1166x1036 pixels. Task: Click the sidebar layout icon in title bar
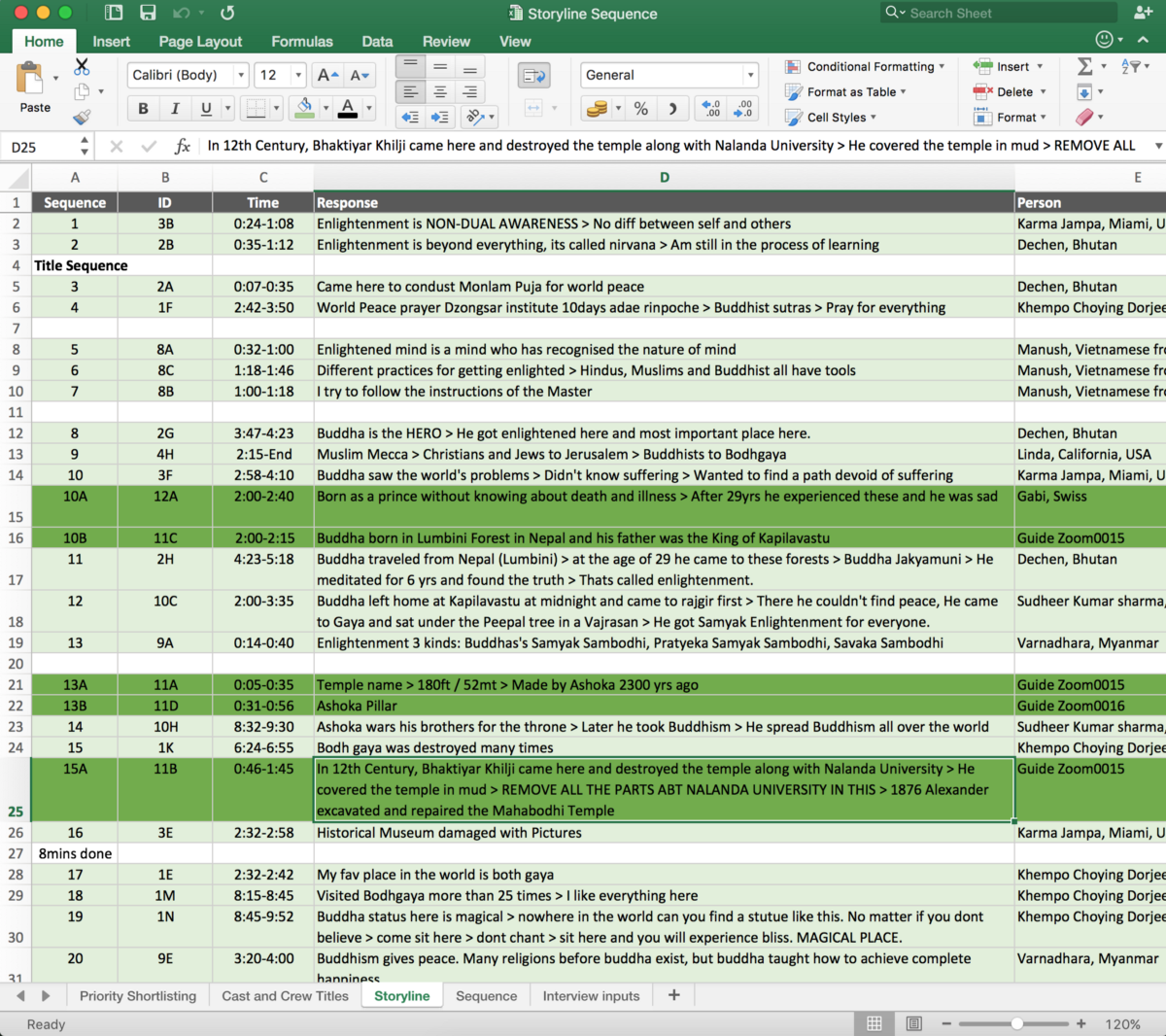(114, 13)
